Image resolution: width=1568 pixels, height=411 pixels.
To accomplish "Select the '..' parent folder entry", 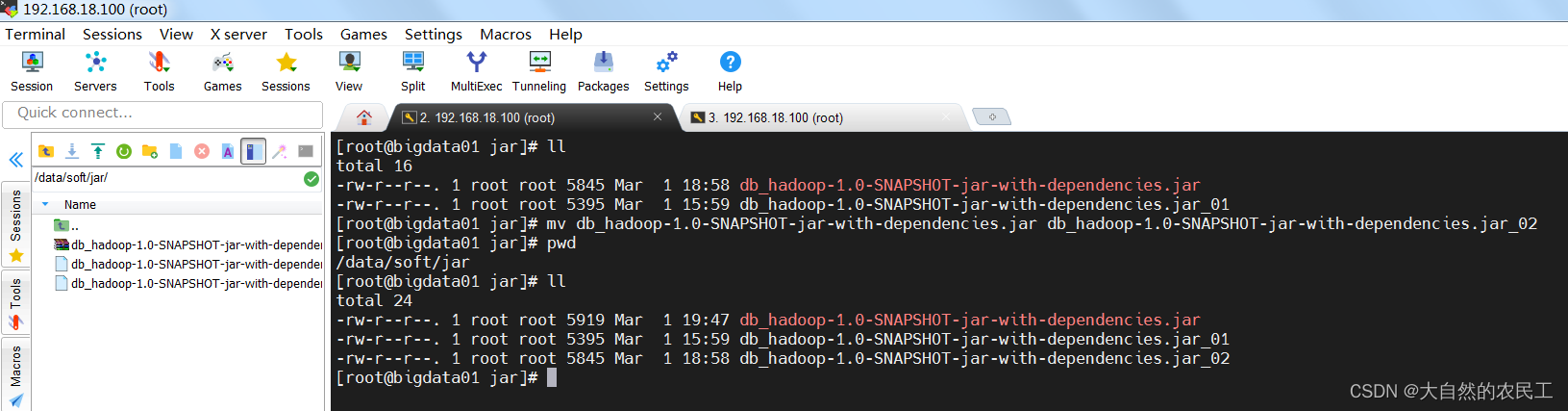I will pyautogui.click(x=67, y=225).
